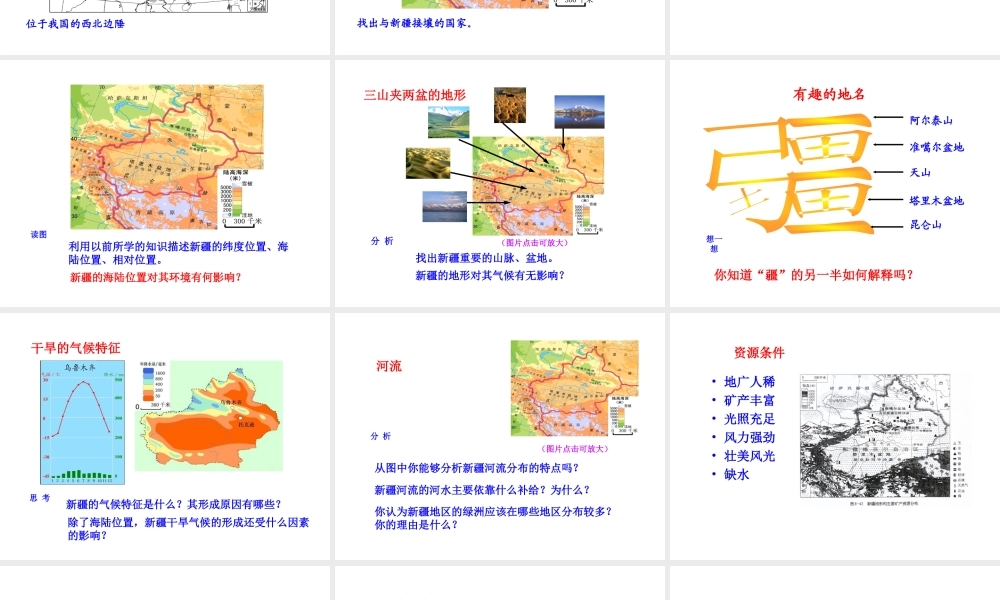Click the Xinjiang terrain map above 读图
The height and width of the screenshot is (600, 1000).
167,157
